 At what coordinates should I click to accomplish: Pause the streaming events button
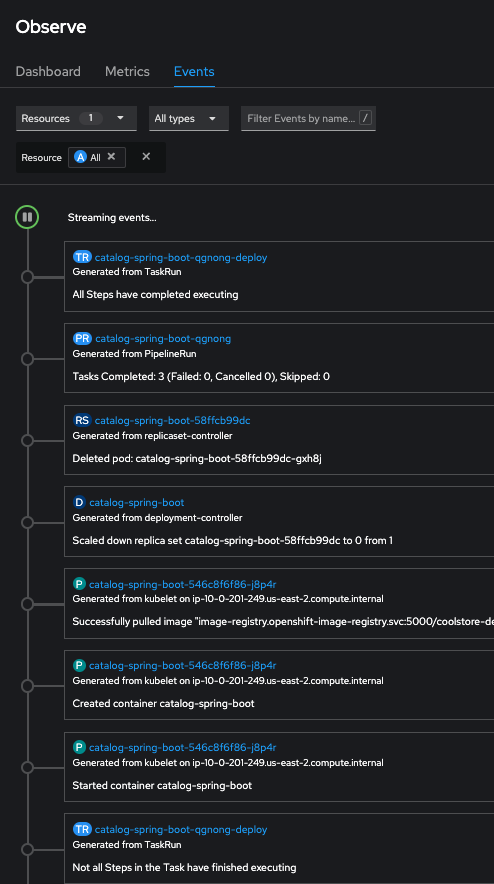coord(27,217)
